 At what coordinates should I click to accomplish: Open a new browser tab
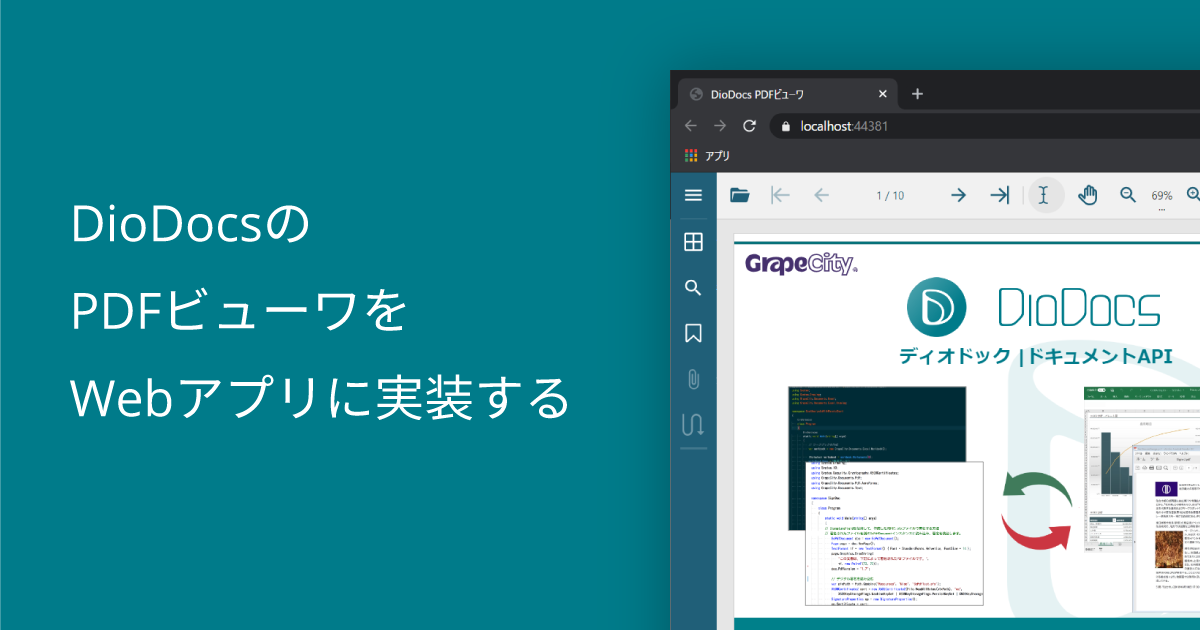click(917, 94)
